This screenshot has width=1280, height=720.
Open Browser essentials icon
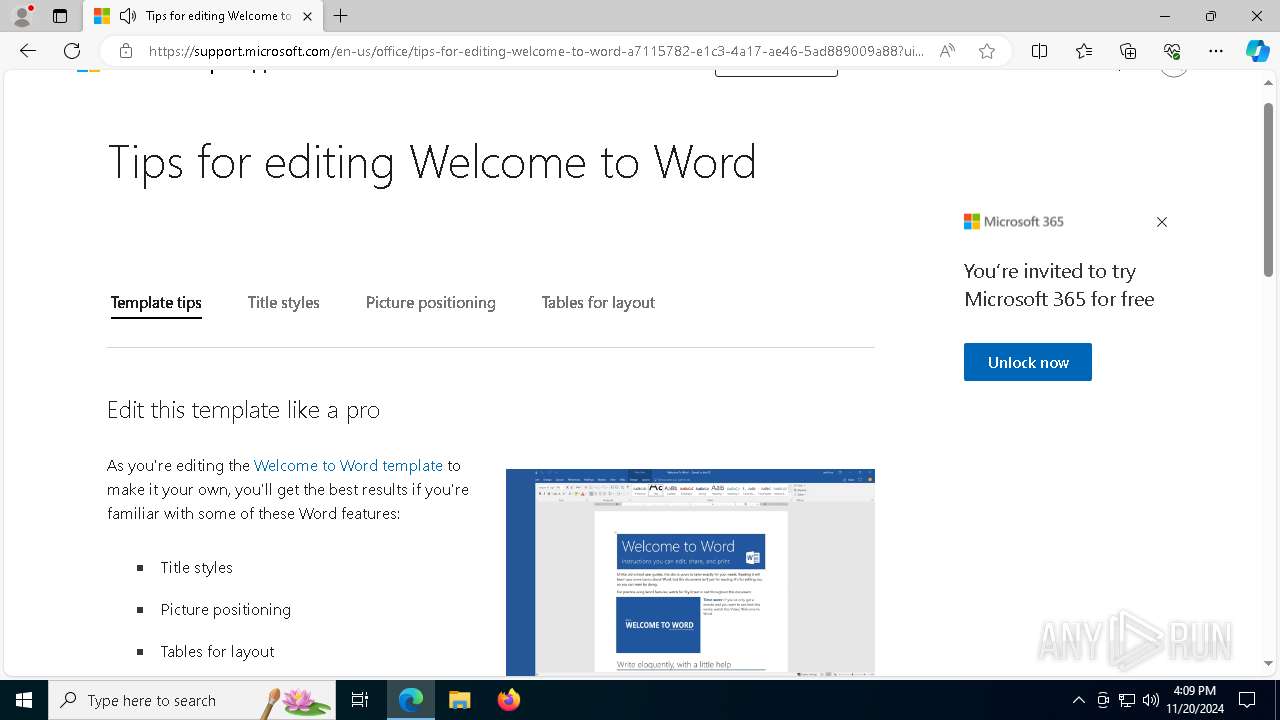click(1172, 51)
